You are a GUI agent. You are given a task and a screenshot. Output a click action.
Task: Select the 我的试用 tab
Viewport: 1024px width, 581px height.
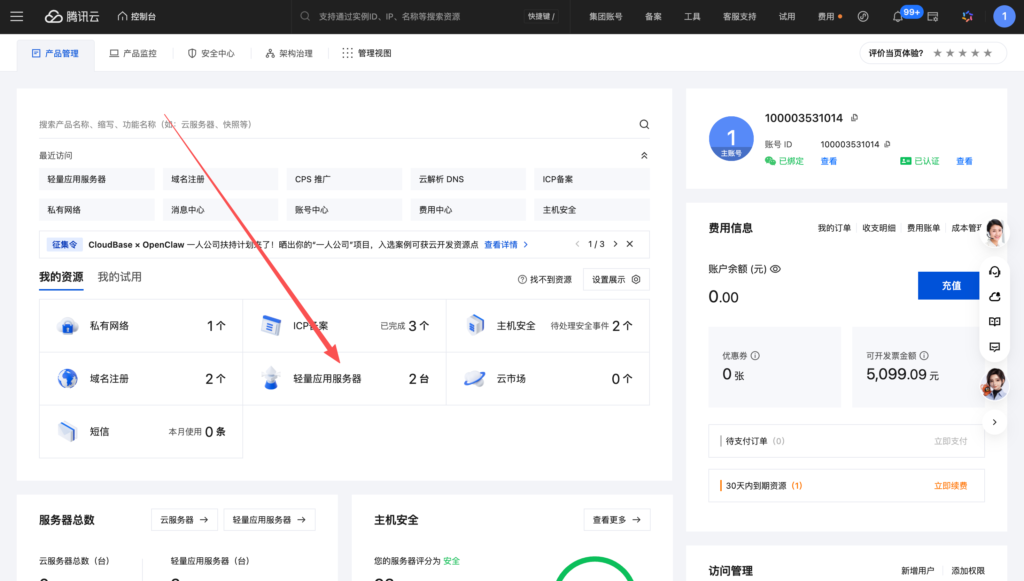119,277
